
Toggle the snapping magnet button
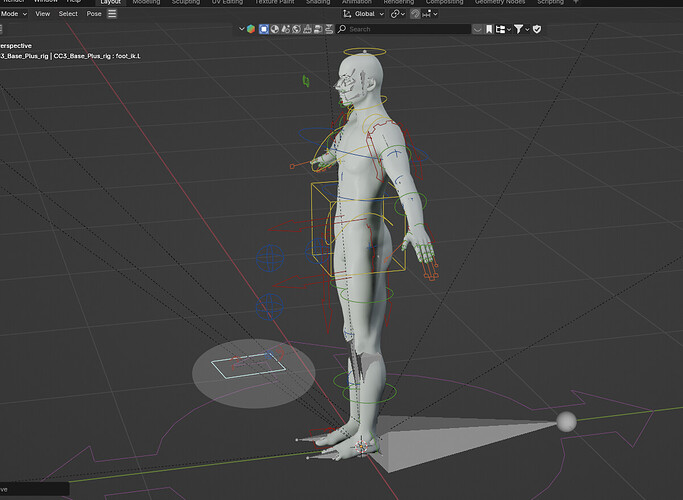[415, 14]
